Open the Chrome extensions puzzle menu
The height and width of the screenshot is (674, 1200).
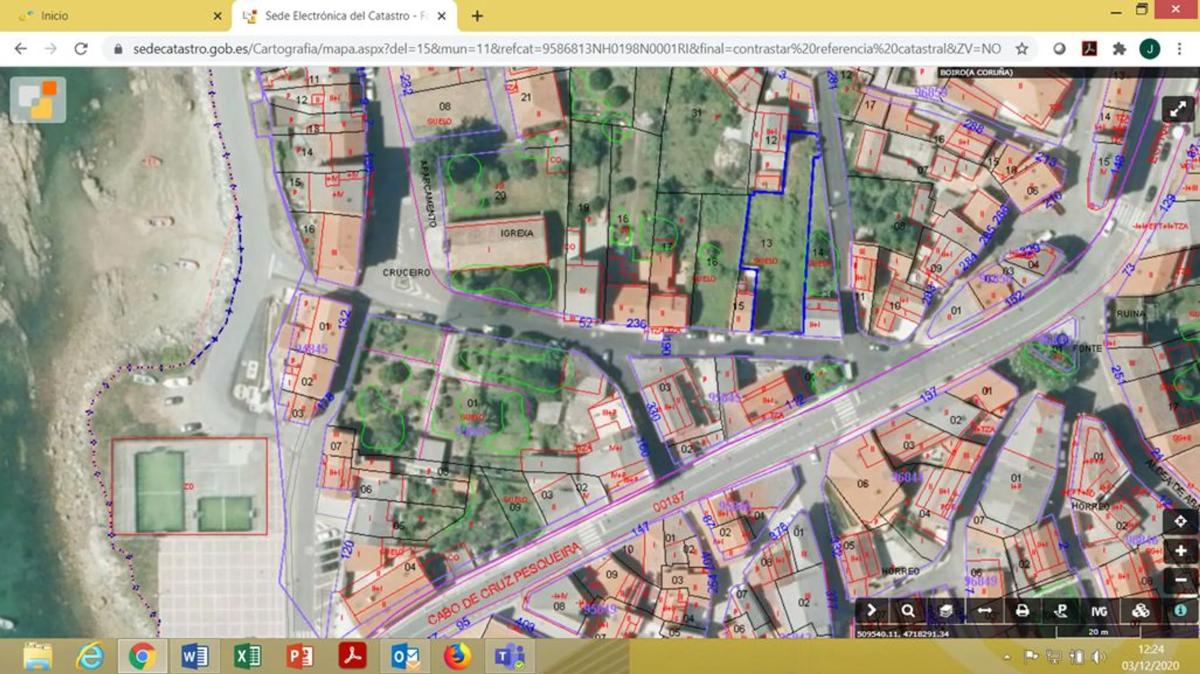click(x=1119, y=48)
